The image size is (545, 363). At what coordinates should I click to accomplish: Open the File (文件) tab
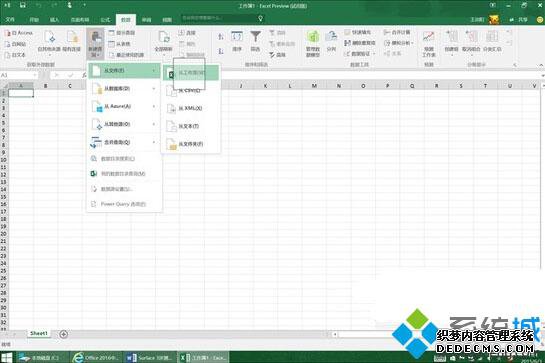(10, 20)
